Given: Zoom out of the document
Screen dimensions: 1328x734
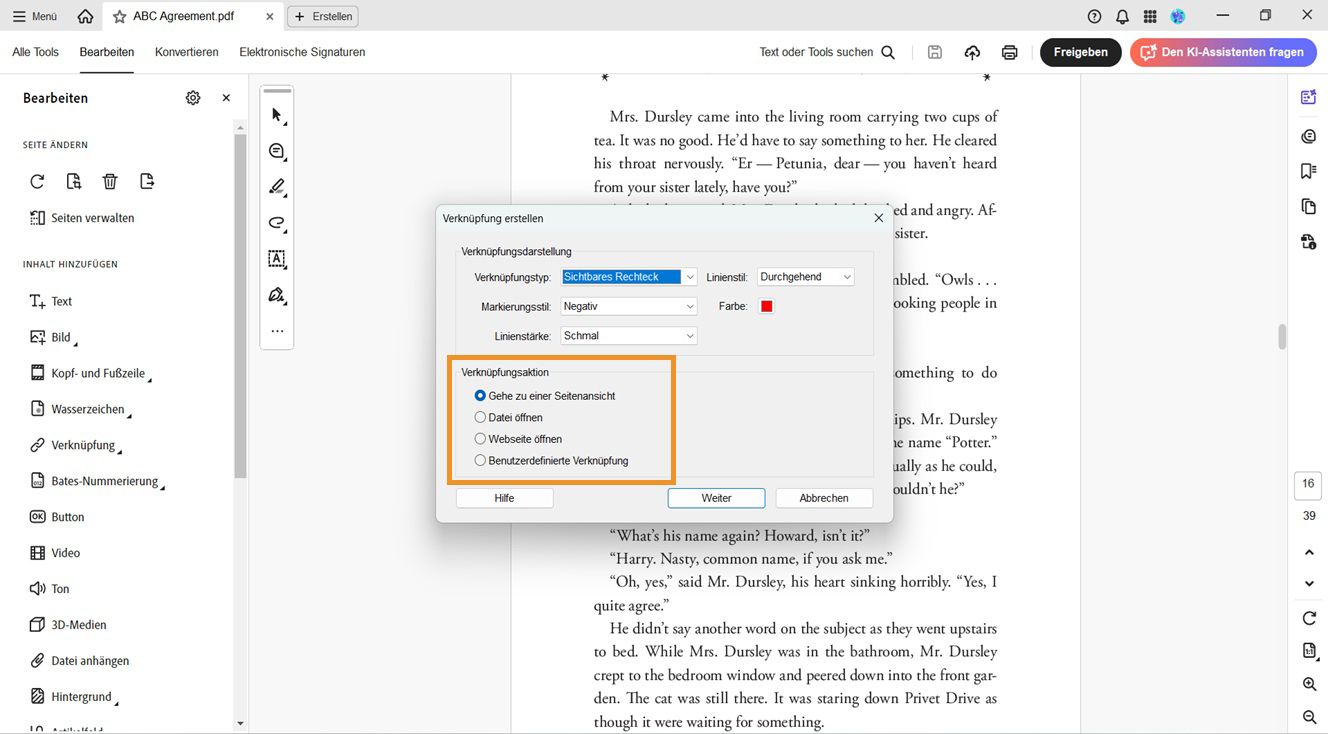Looking at the screenshot, I should coord(1309,717).
